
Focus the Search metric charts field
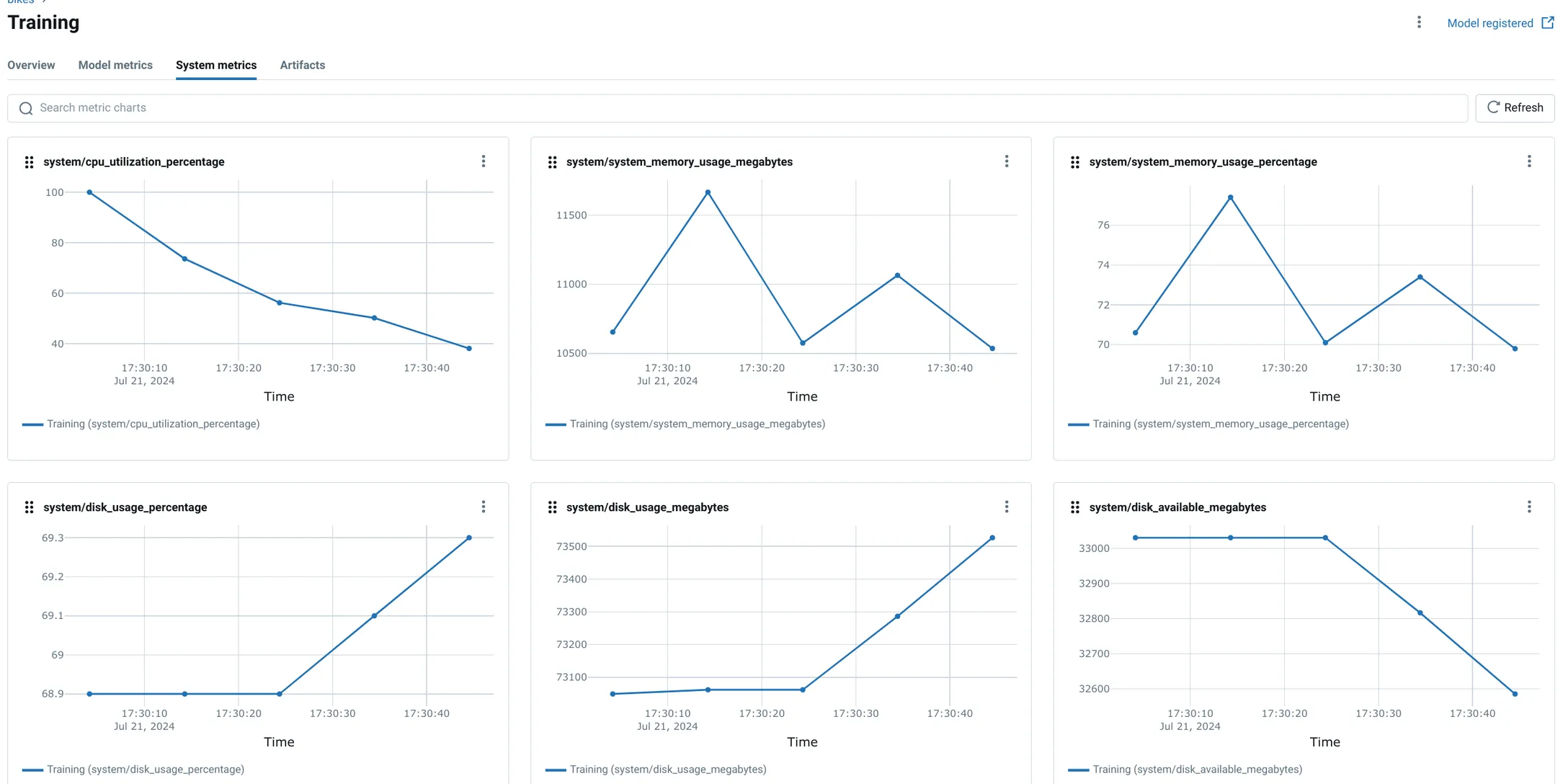point(737,108)
